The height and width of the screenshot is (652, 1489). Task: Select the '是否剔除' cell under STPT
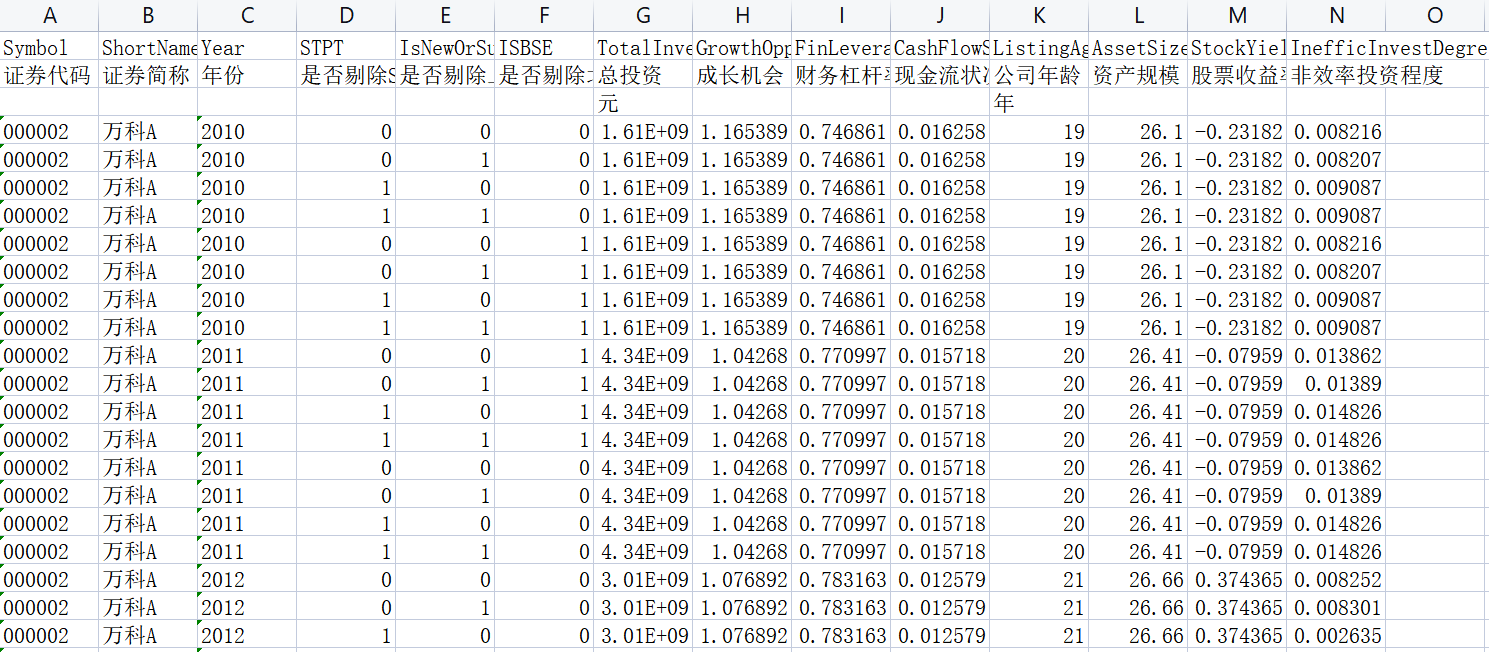347,75
